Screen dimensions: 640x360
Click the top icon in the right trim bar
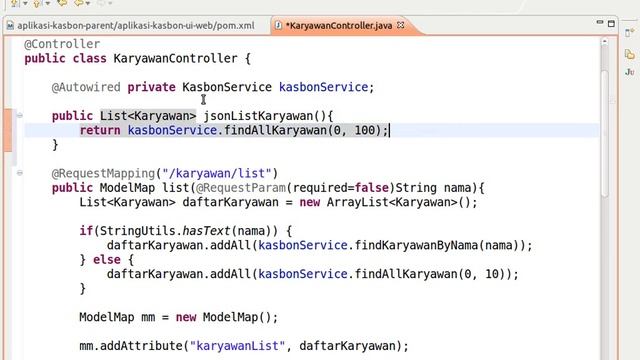630,33
